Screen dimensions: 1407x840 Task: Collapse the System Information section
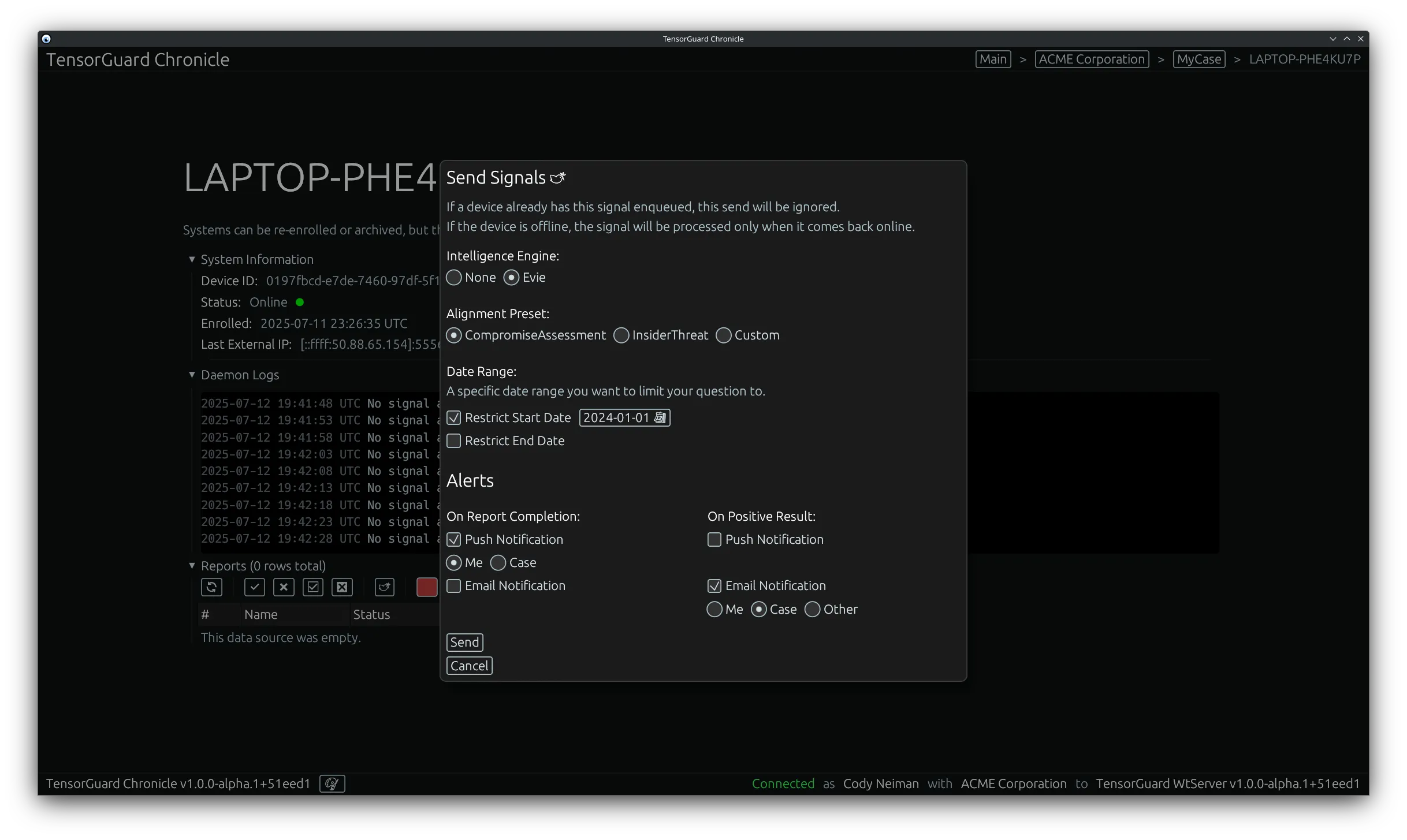tap(192, 259)
